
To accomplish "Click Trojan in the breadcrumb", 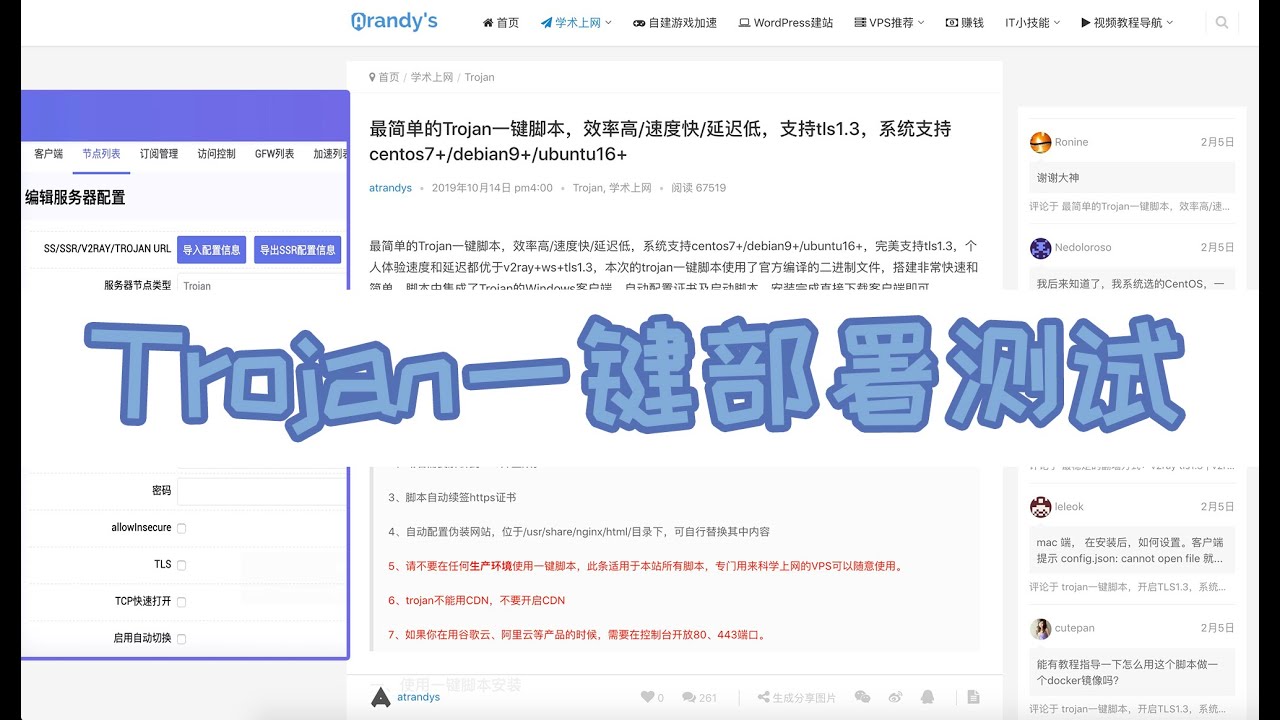I will (479, 77).
